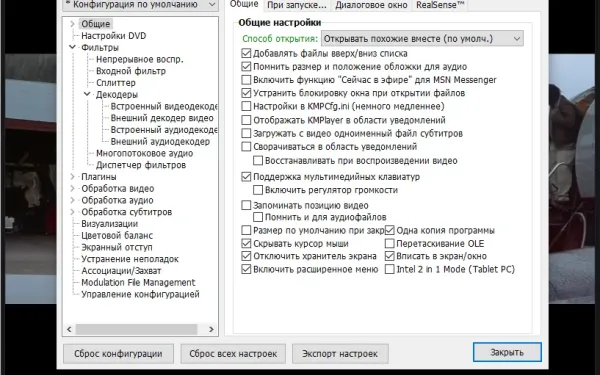Image resolution: width=600 pixels, height=375 pixels.
Task: Toggle Поддержка мультимедийных клавиатур checkbox
Action: 246,177
